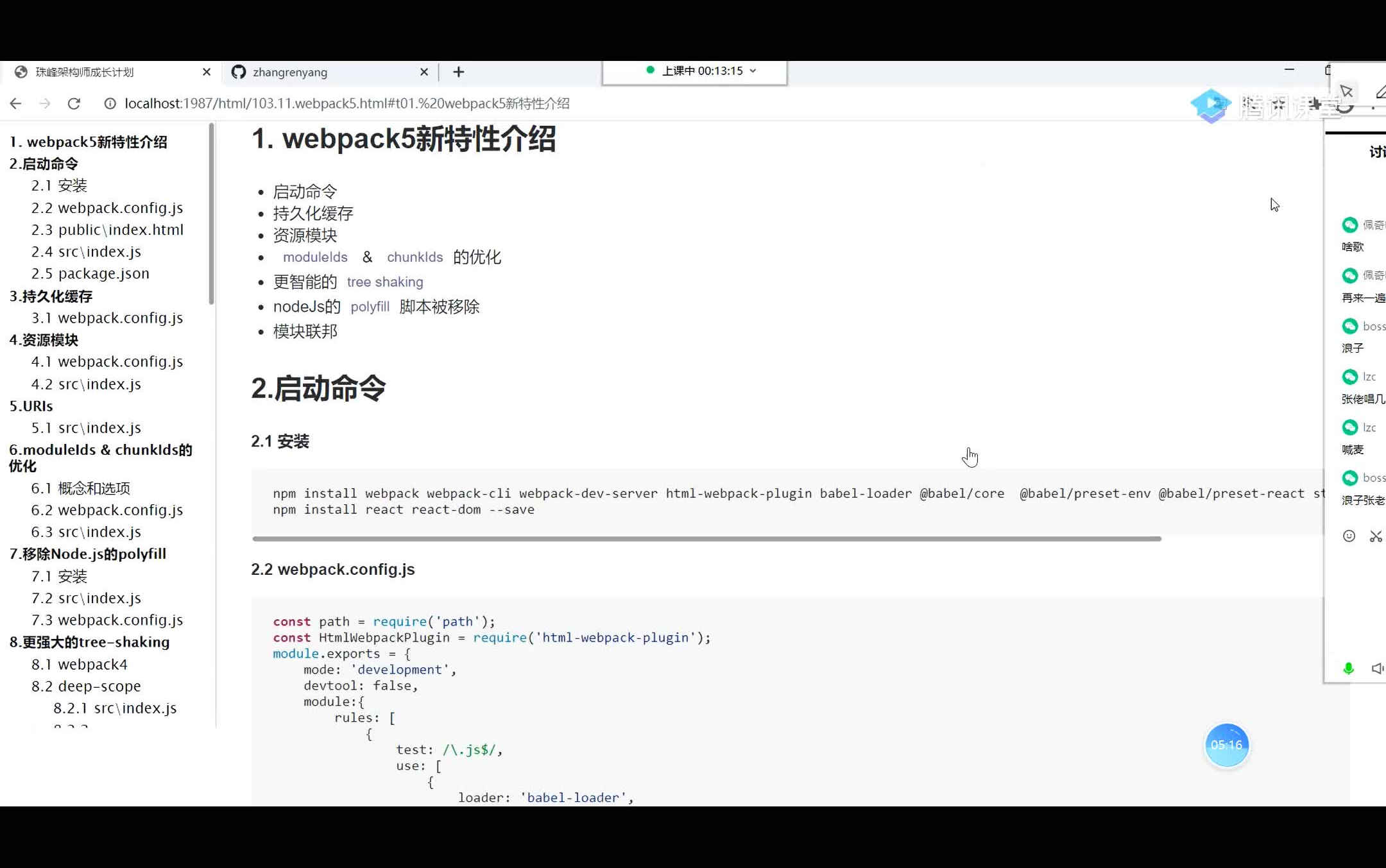The image size is (1386, 868).
Task: Click the site info icon before localhost
Action: [x=110, y=103]
